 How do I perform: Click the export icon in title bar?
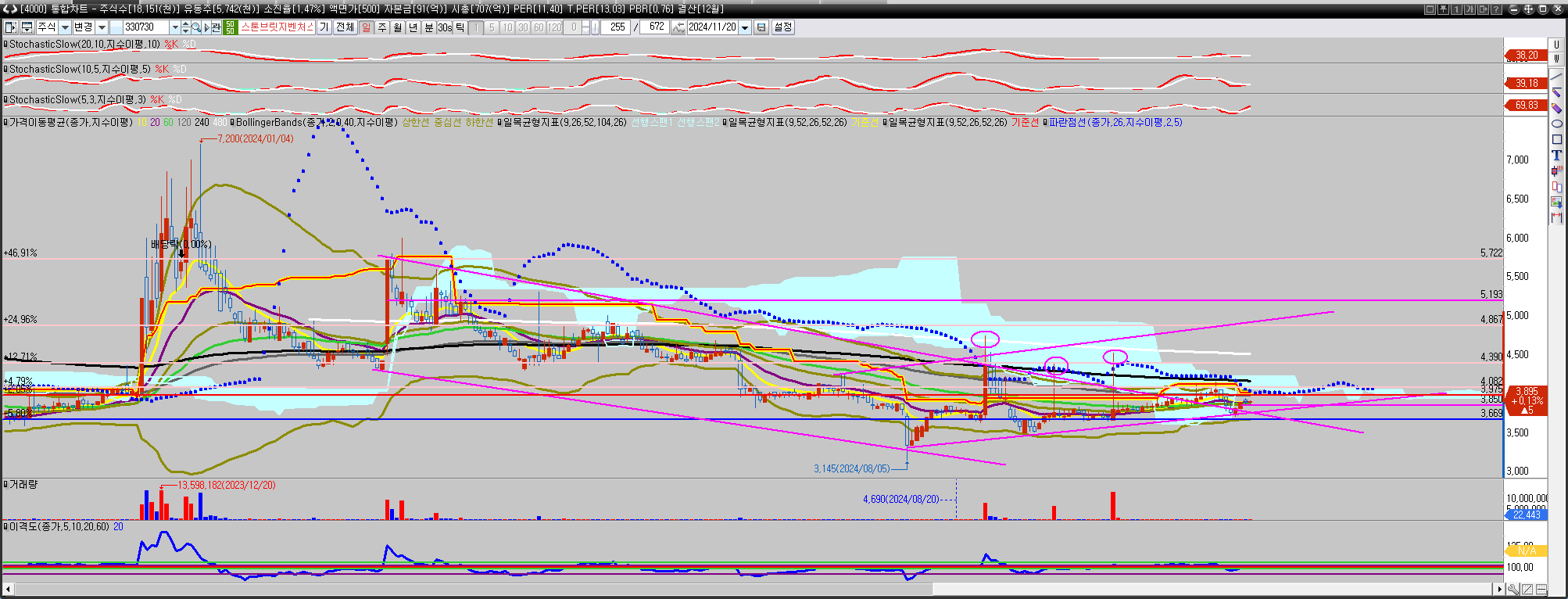[x=1483, y=9]
